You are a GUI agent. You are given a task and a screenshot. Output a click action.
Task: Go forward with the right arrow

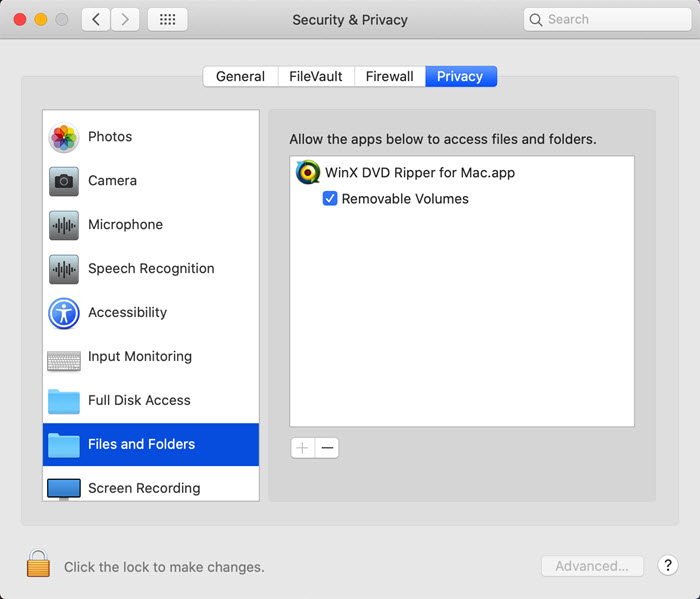point(125,19)
